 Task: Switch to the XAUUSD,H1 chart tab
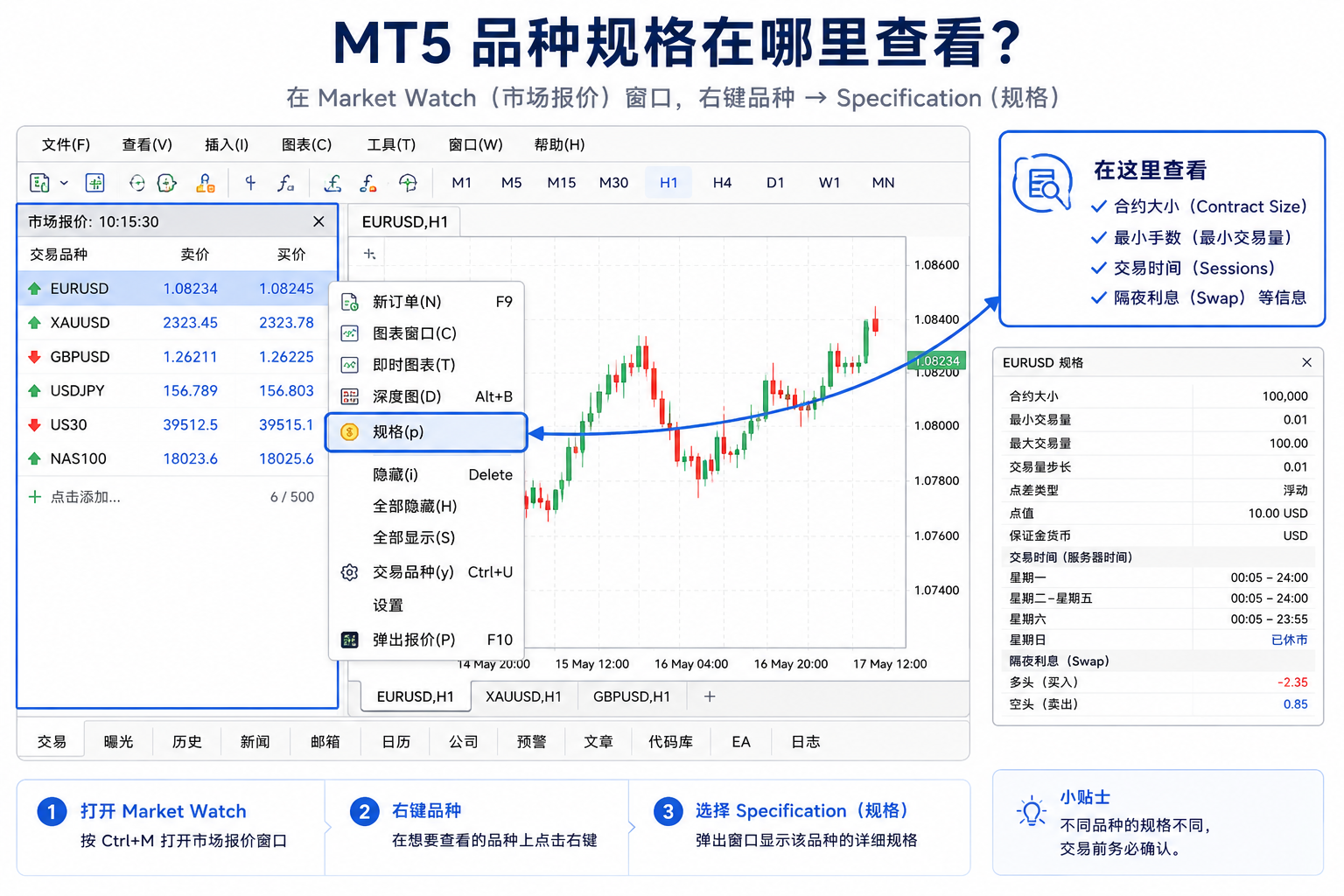point(523,696)
